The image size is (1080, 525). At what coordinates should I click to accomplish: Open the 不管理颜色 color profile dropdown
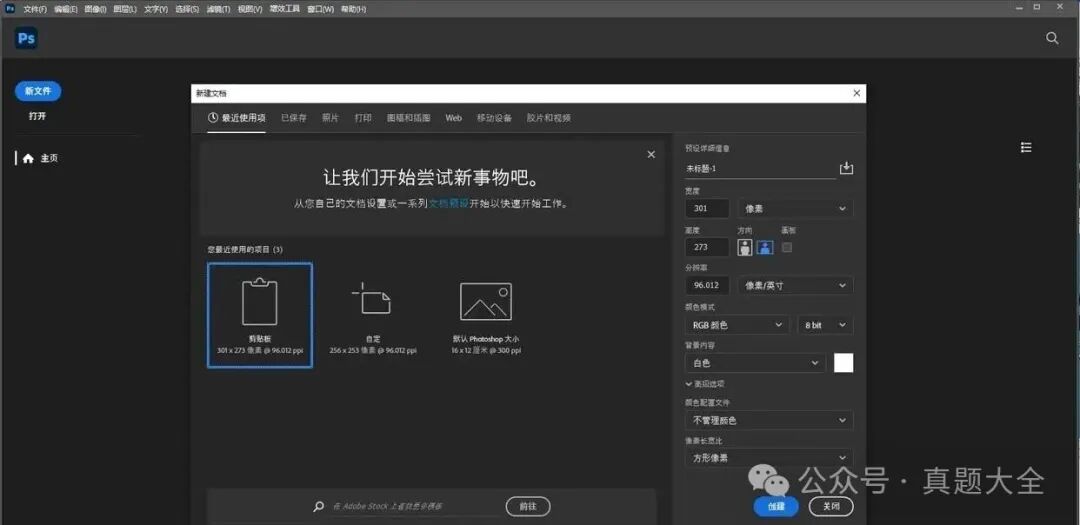[769, 420]
